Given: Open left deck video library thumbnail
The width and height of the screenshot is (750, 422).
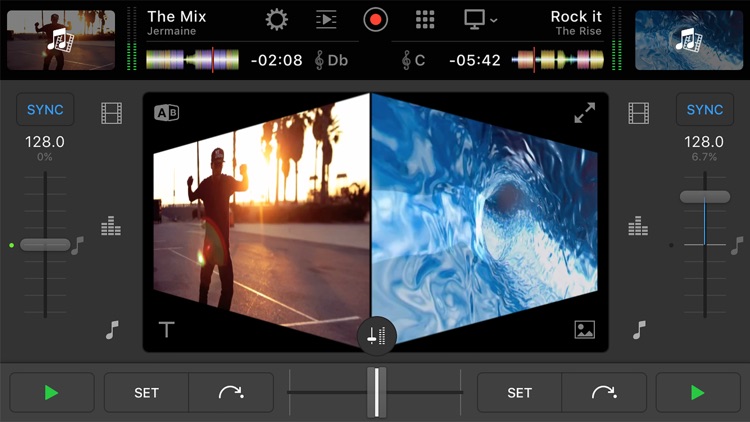Looking at the screenshot, I should (x=61, y=40).
